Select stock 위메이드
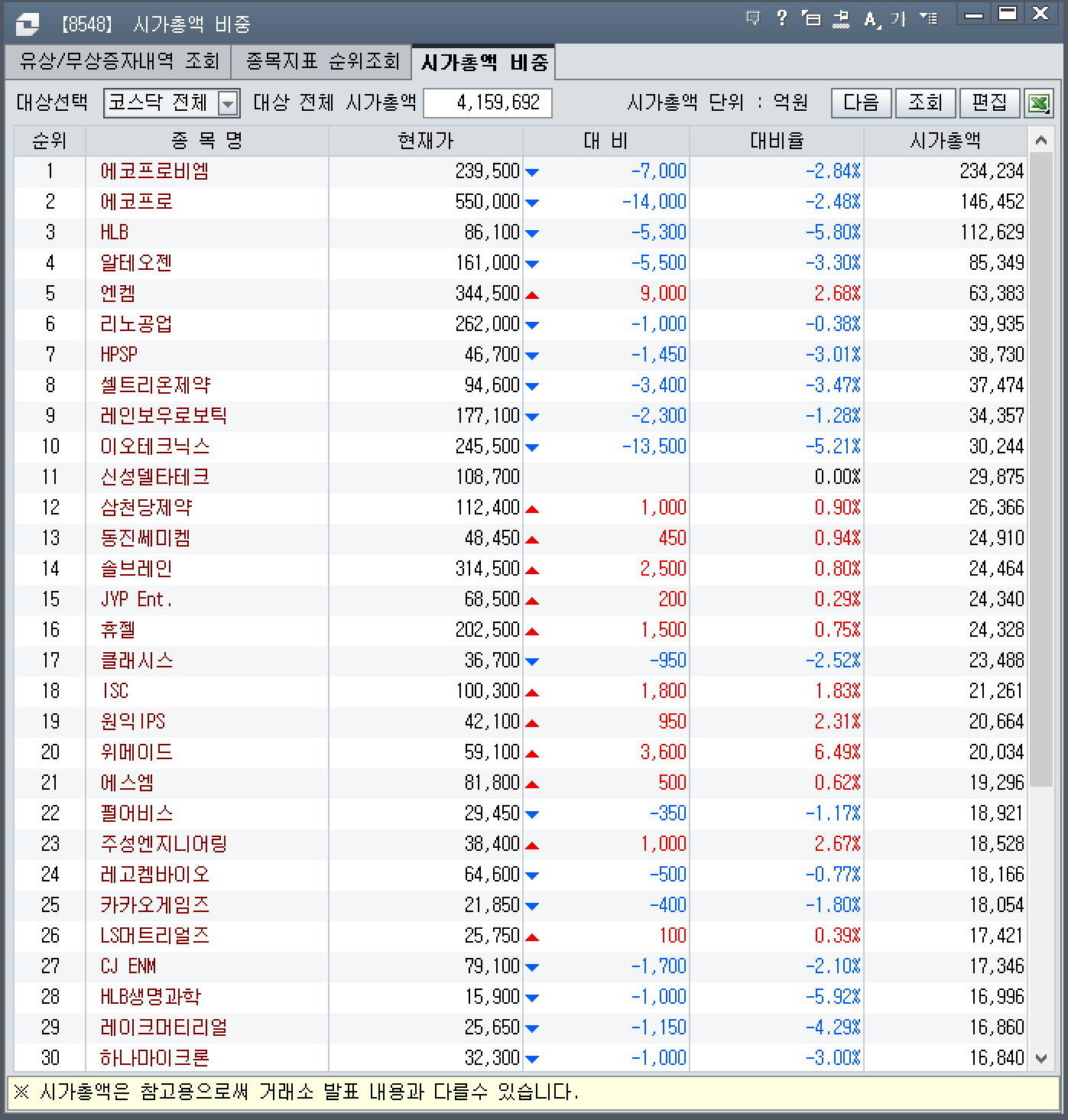This screenshot has height=1120, width=1068. pos(136,752)
